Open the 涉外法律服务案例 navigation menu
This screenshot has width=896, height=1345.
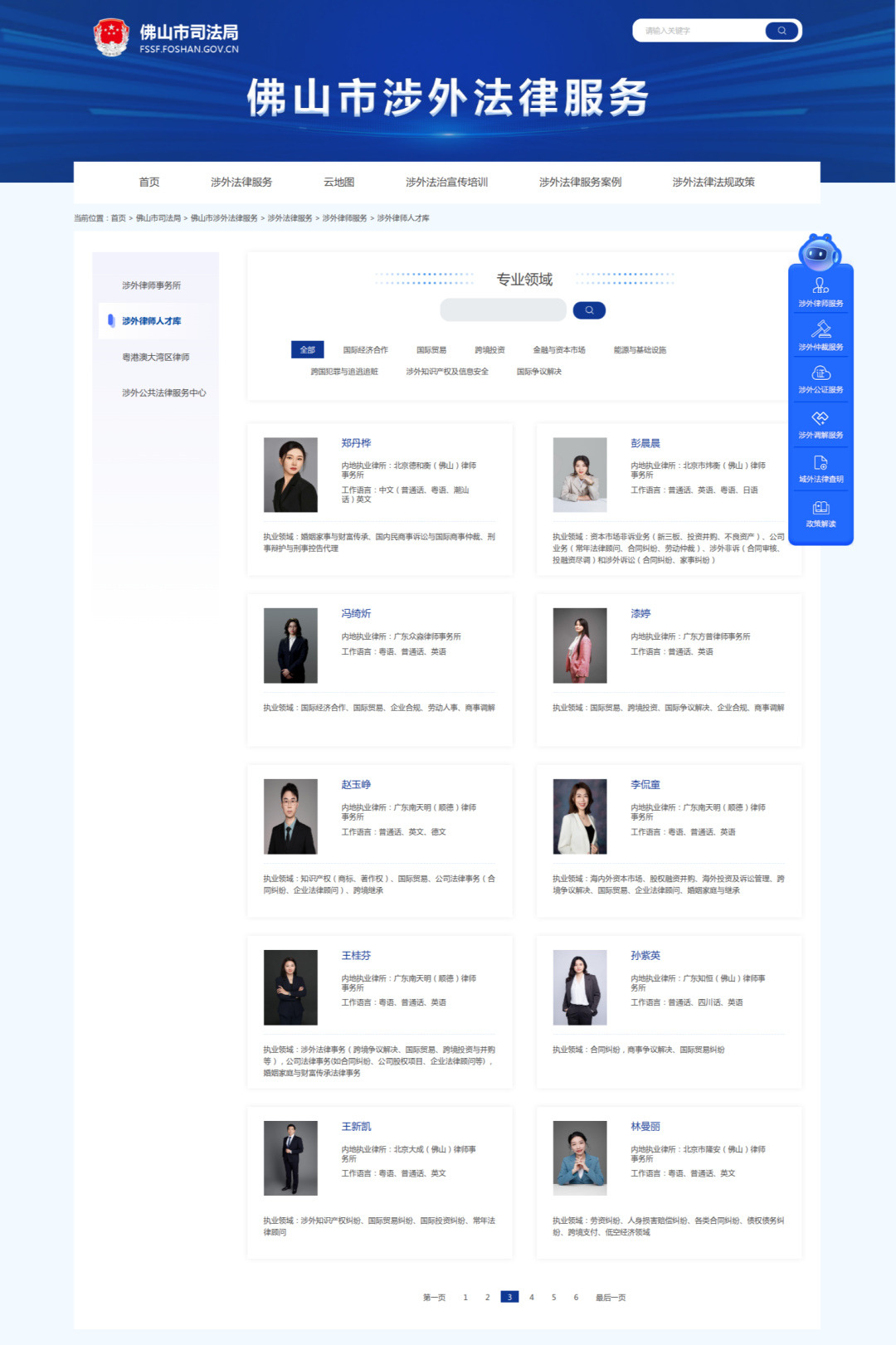pyautogui.click(x=580, y=183)
